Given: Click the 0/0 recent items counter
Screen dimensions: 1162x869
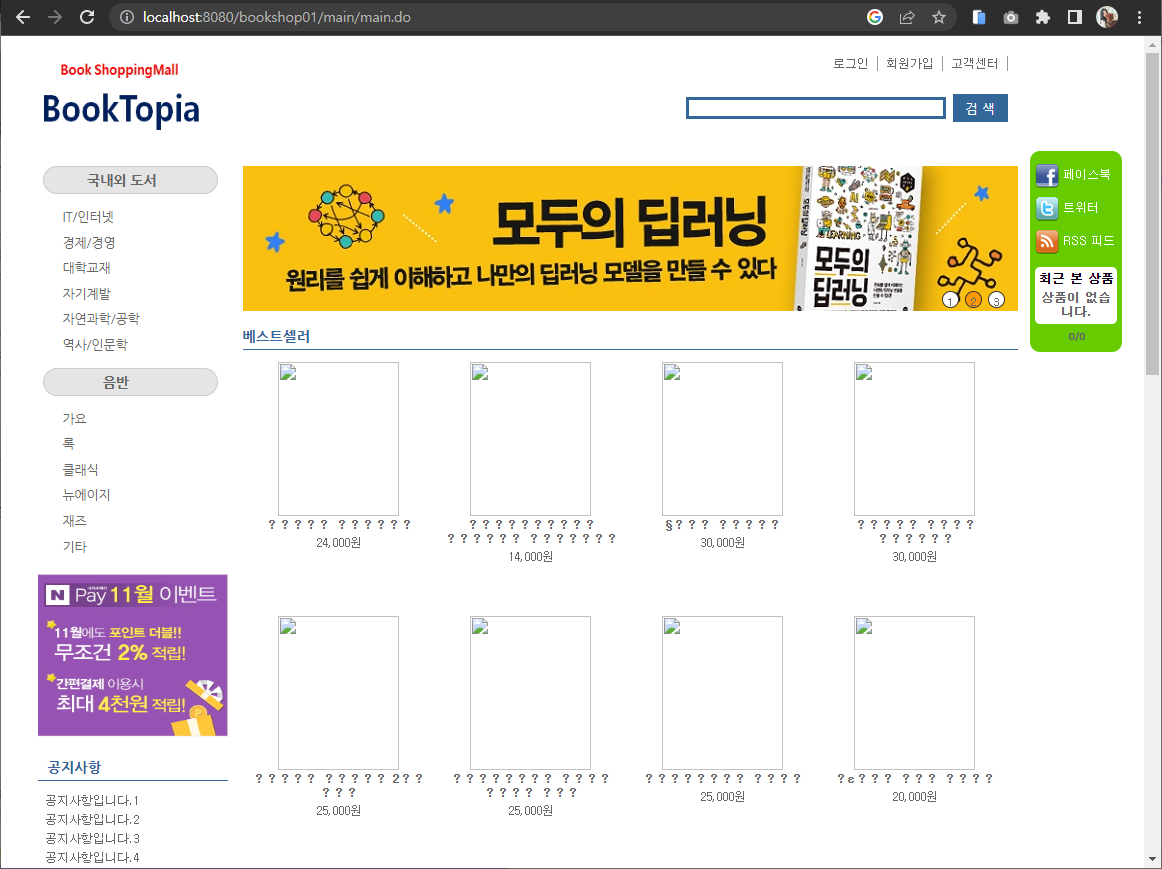Looking at the screenshot, I should (1077, 336).
